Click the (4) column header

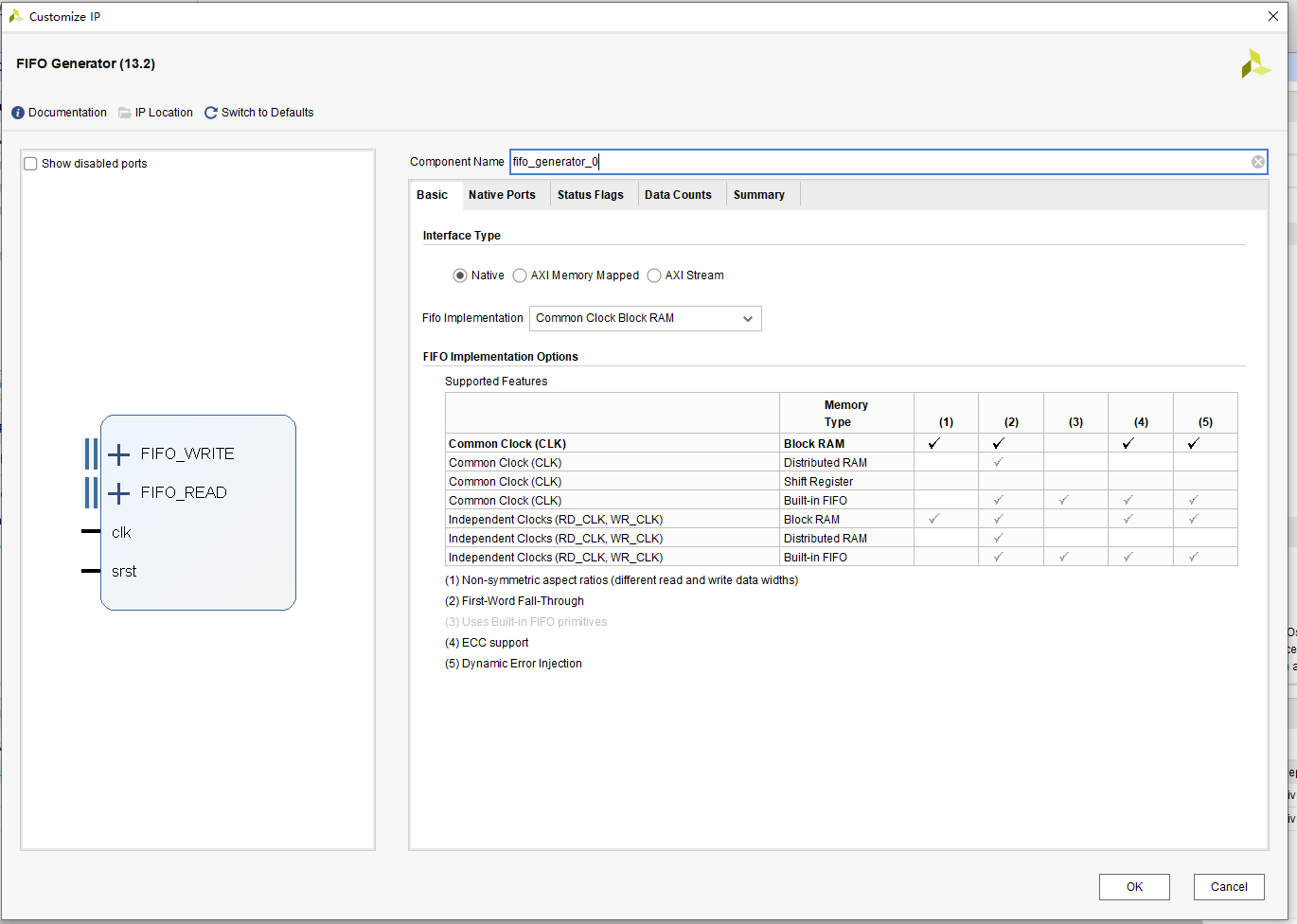(1141, 414)
